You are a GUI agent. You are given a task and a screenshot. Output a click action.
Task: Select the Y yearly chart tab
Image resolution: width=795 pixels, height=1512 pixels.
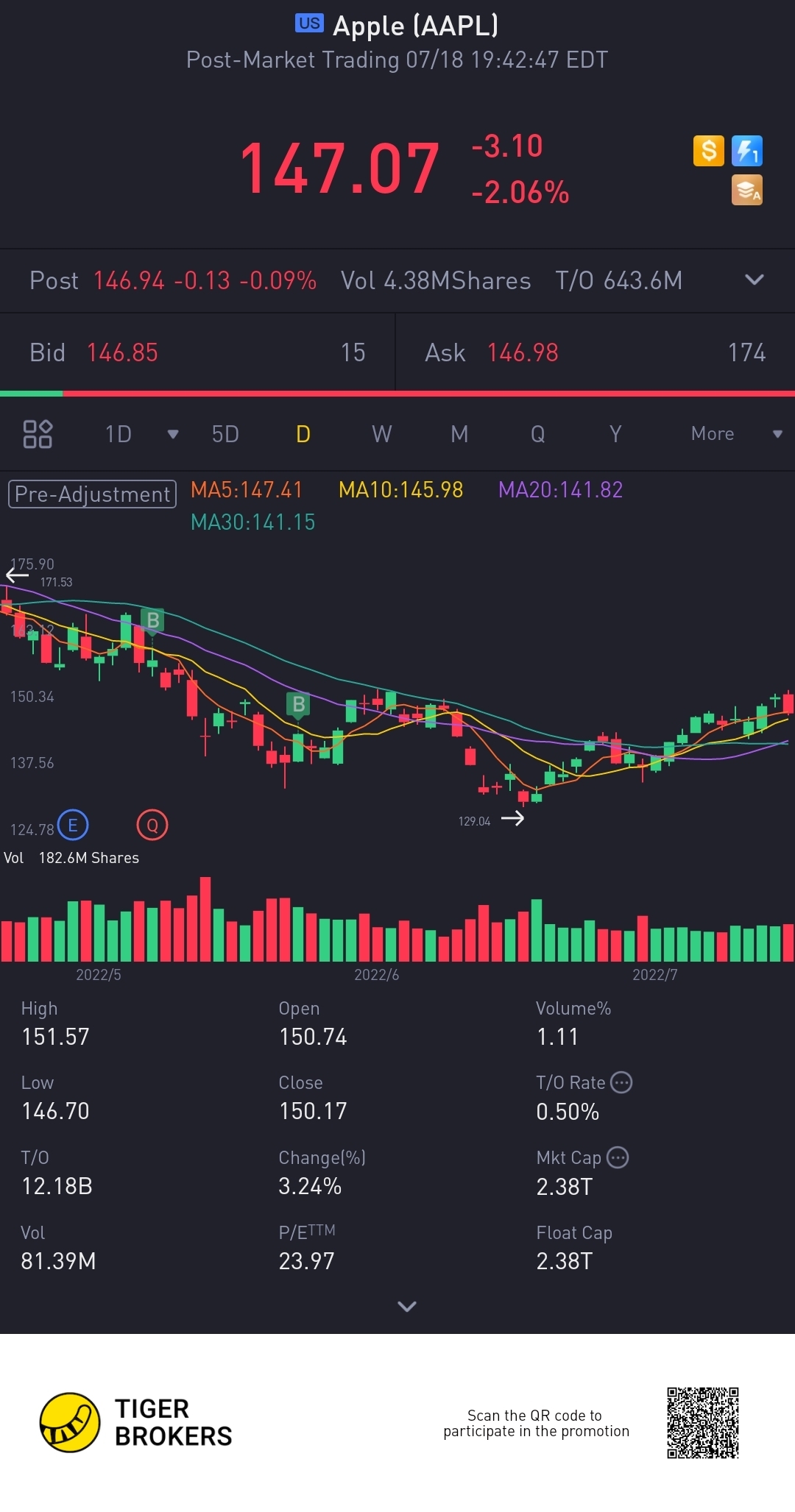click(x=615, y=434)
